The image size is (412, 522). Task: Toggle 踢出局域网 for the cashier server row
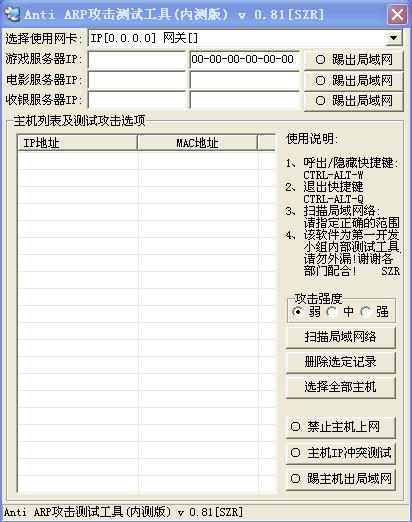click(x=353, y=101)
